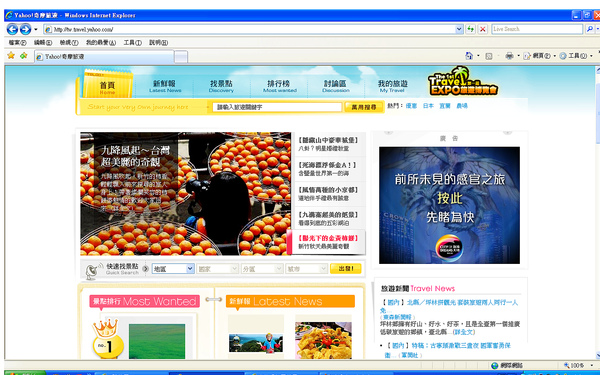Open the 找景點 Discovery tab
600x375 pixels.
pos(221,86)
